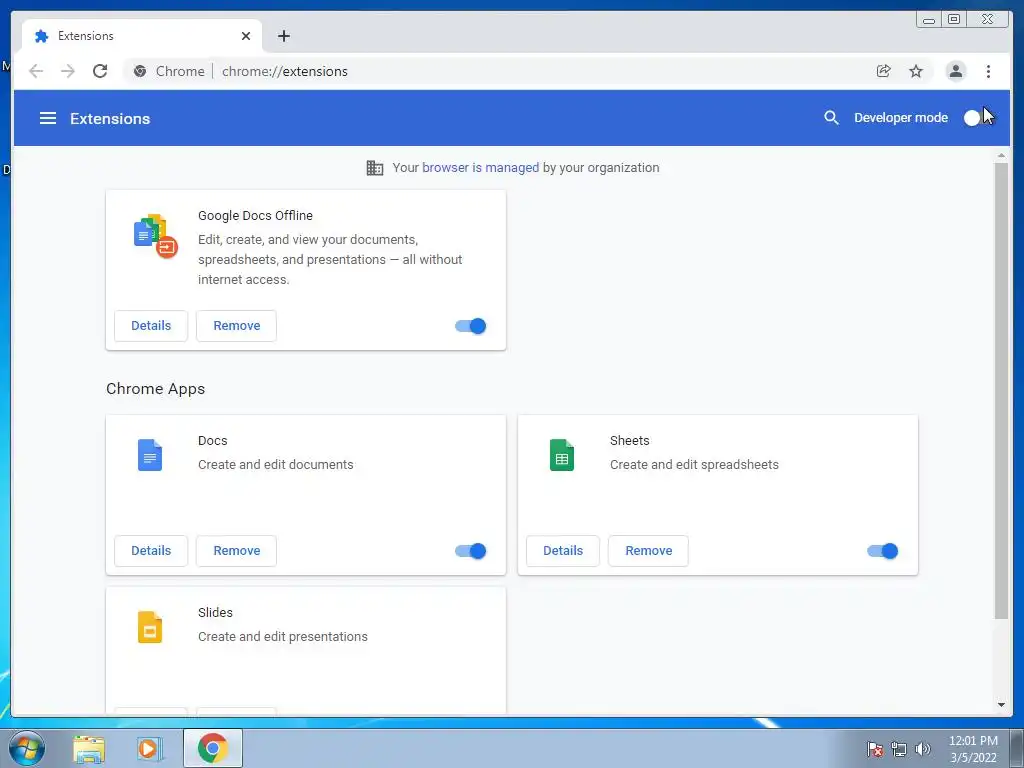Click the scrollbar up arrow
Image resolution: width=1024 pixels, height=768 pixels.
pos(1001,155)
